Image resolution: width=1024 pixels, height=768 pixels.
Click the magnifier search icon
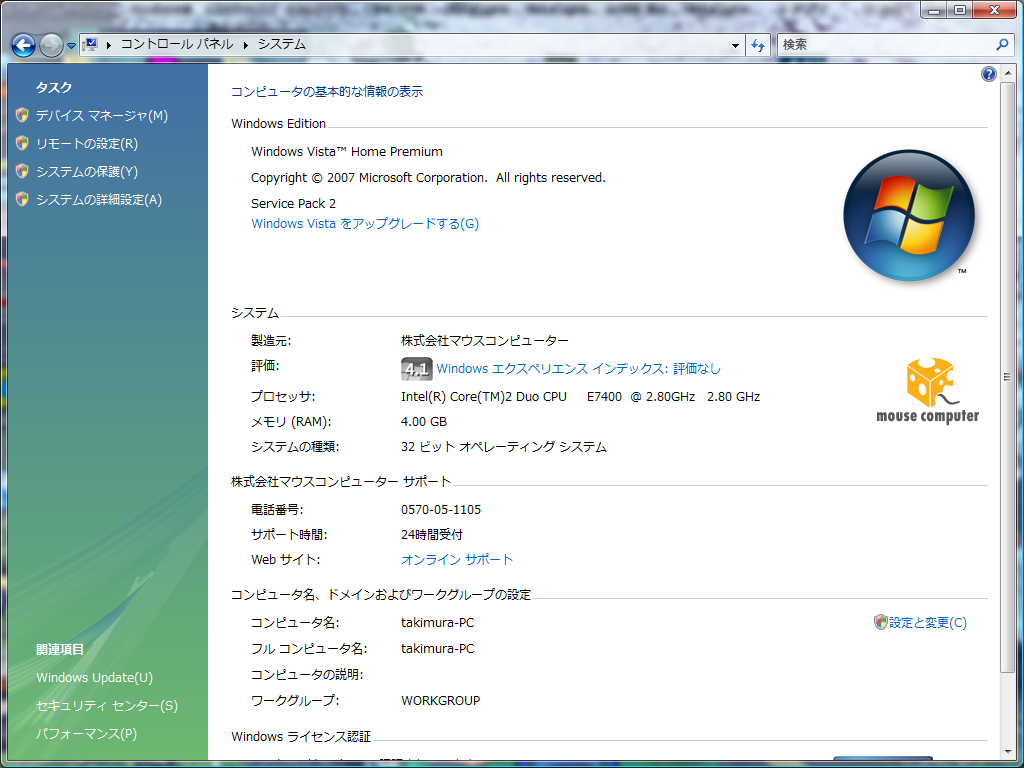tap(1002, 44)
